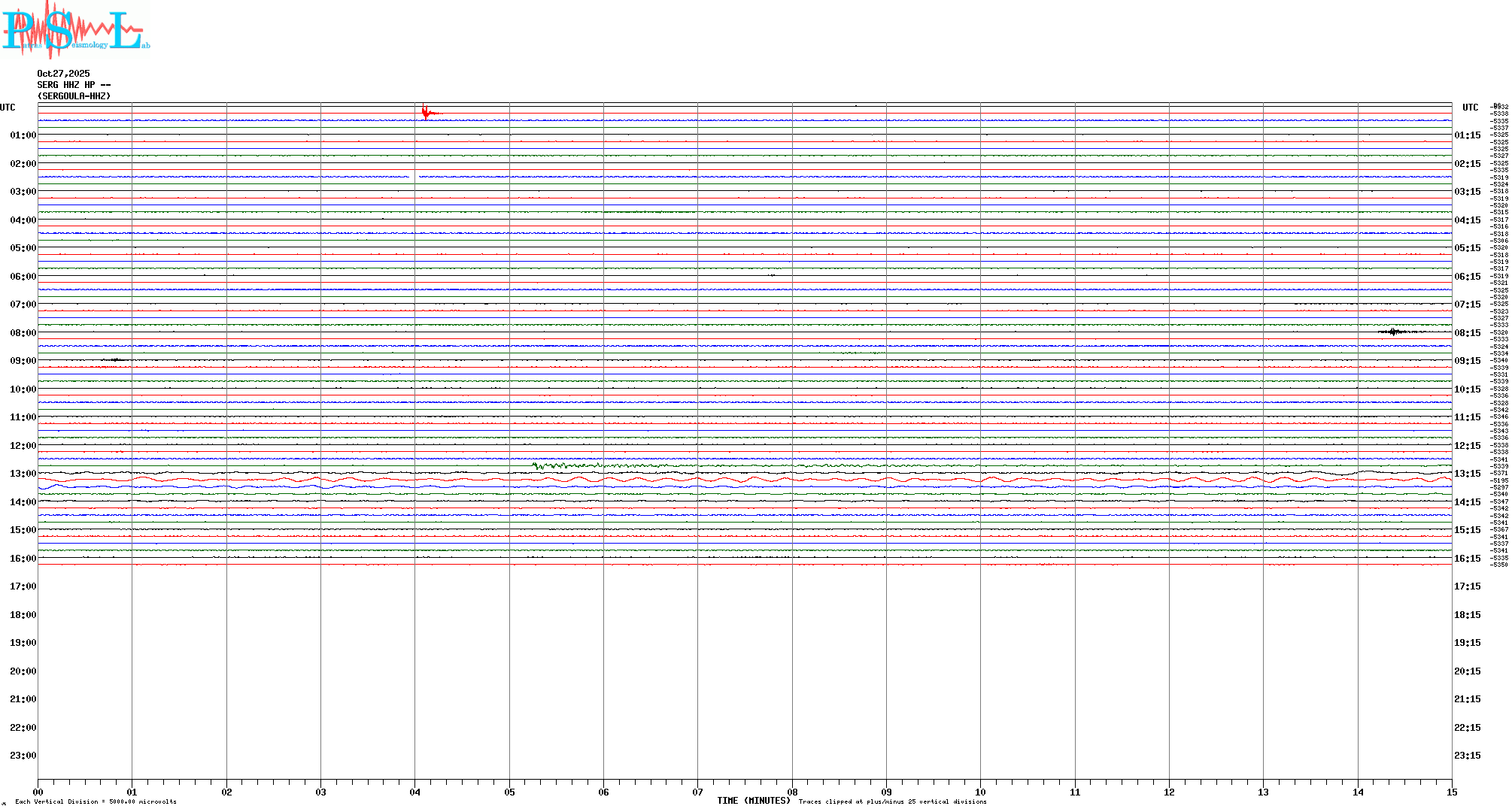1512x812 pixels.
Task: Click the 13:00 hour label on left
Action: (x=23, y=474)
